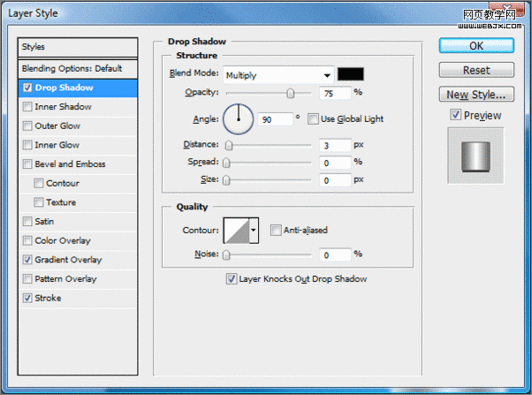Screen dimensions: 532x395
Task: Click the contour curve thumbnail
Action: (236, 230)
